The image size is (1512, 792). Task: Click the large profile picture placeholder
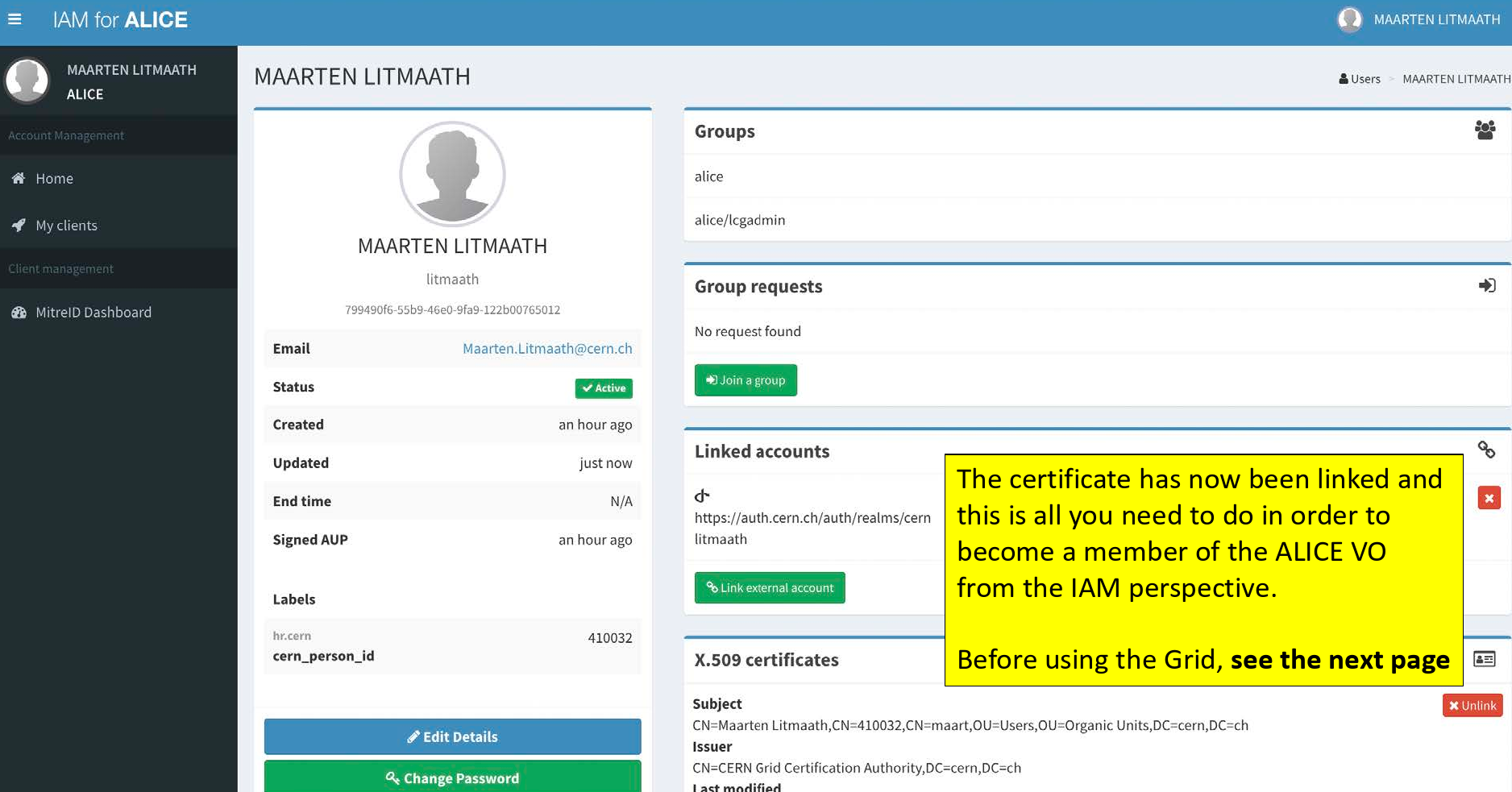click(x=452, y=174)
